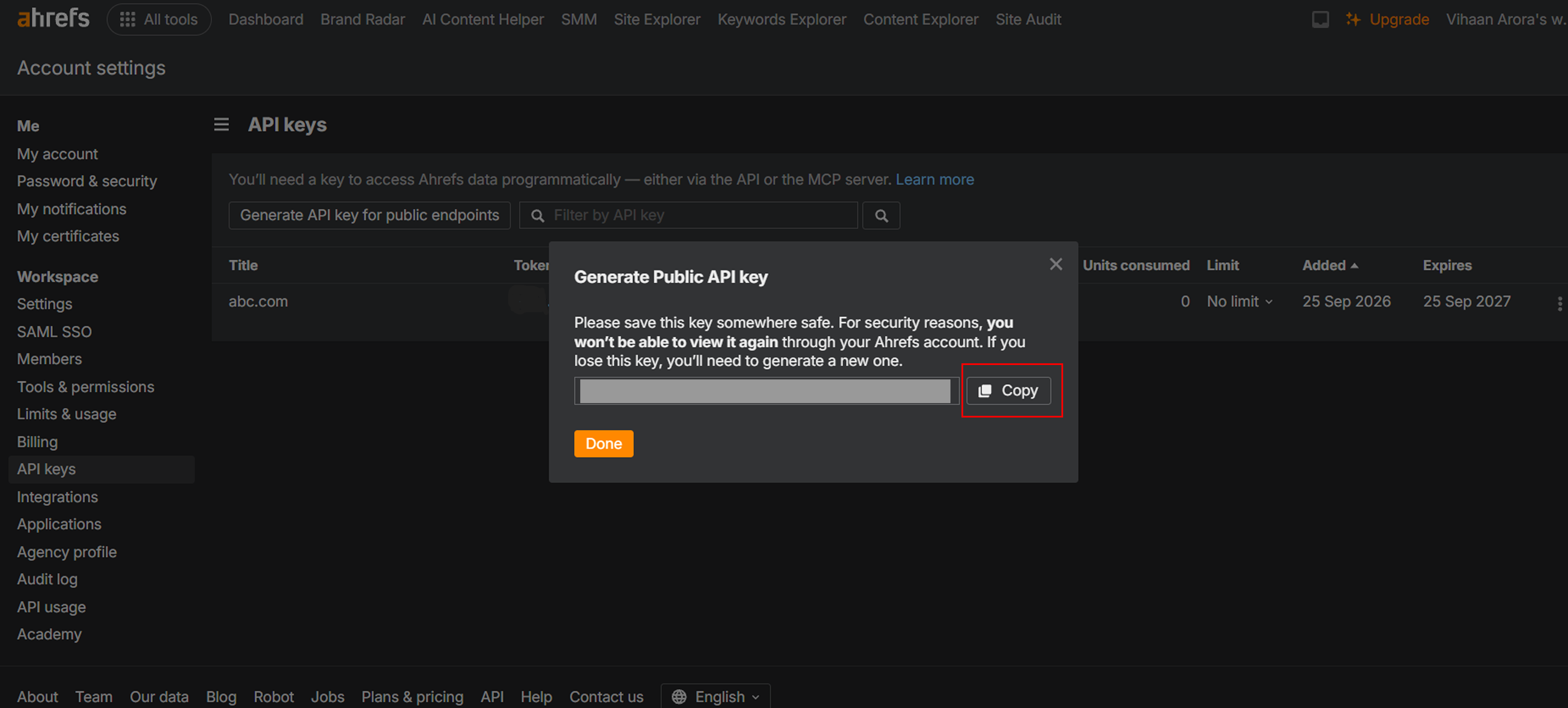Viewport: 1568px width, 708px height.
Task: Click the Limit column header
Action: pyautogui.click(x=1223, y=265)
